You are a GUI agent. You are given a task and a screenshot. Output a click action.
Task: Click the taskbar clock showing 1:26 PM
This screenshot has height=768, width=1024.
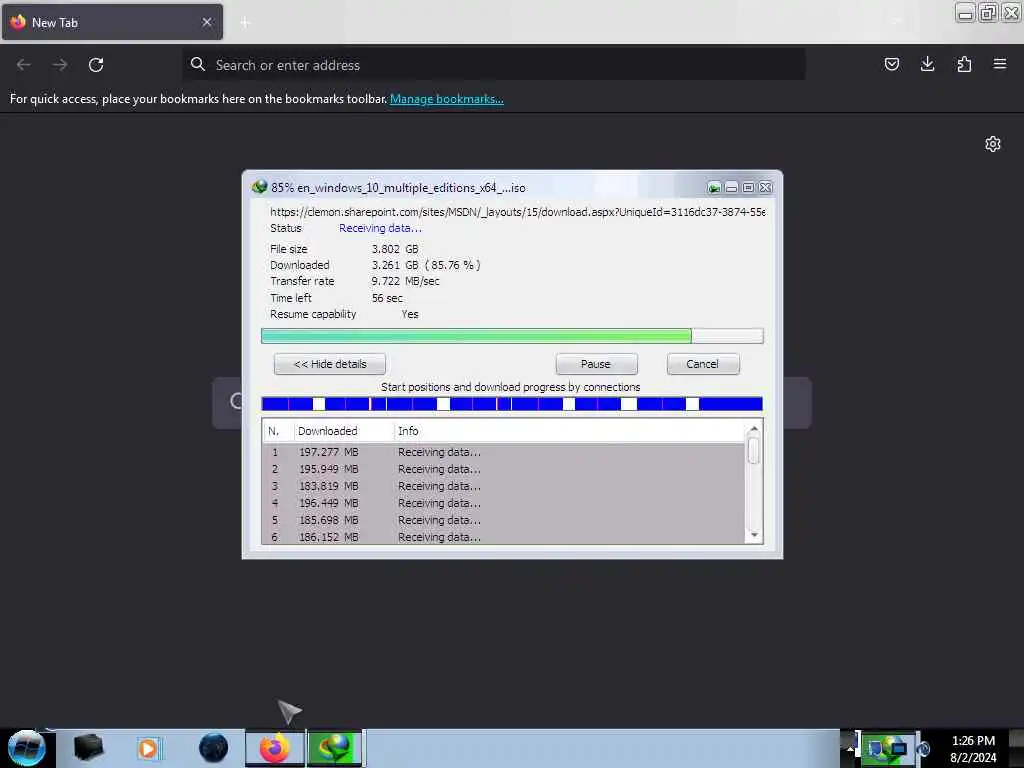[x=973, y=748]
